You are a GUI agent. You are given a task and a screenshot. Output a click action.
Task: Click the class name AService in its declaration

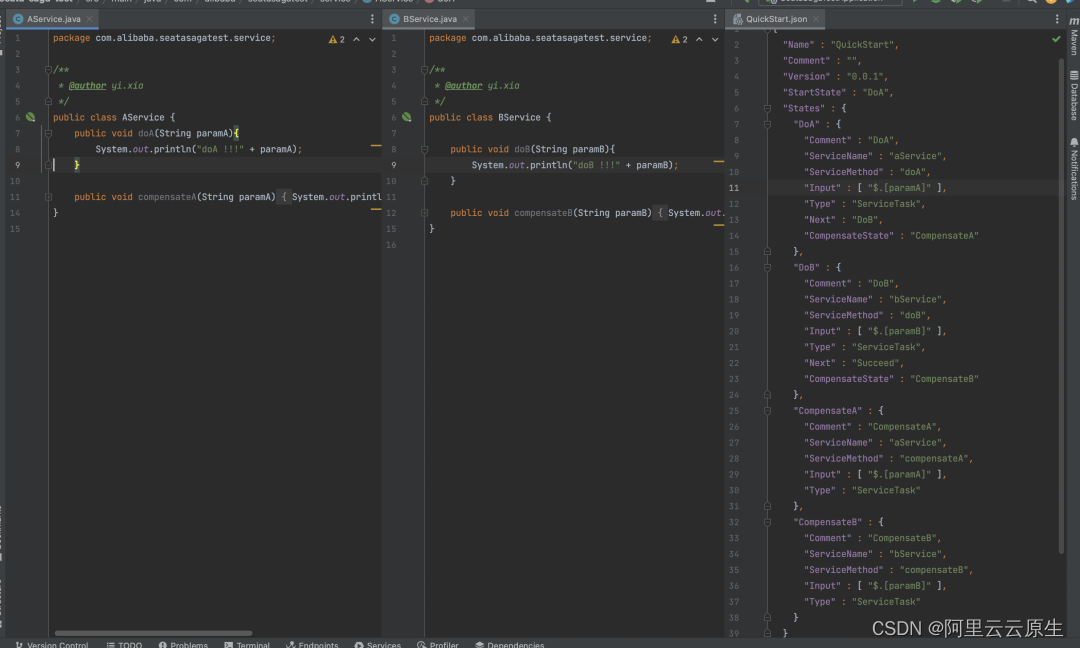[143, 117]
